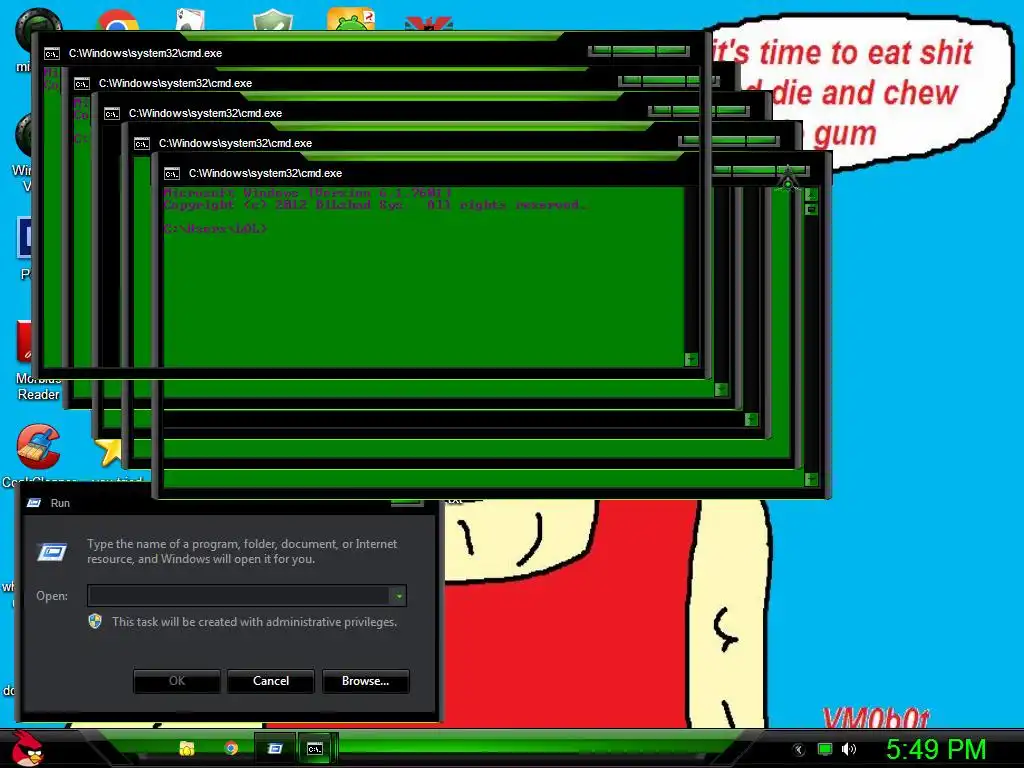
Task: Open the green monitor tray icon
Action: [x=825, y=749]
